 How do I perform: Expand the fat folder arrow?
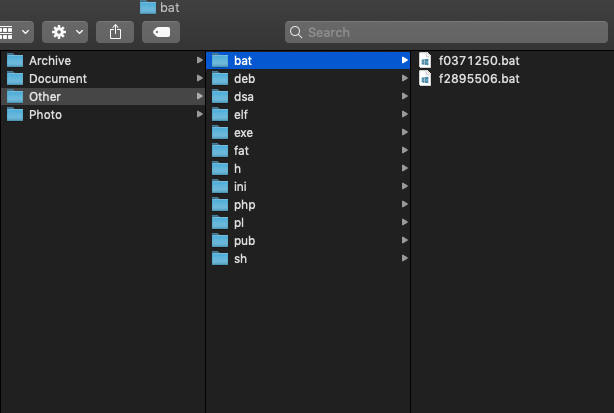coord(405,150)
